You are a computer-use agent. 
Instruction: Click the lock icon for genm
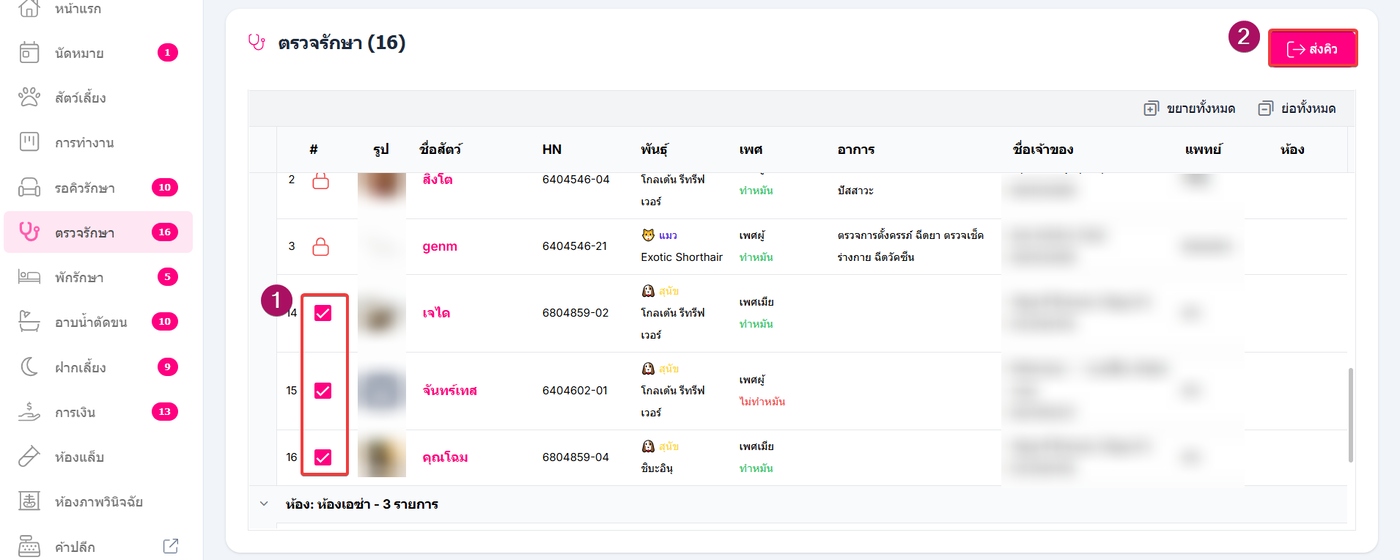click(x=321, y=246)
